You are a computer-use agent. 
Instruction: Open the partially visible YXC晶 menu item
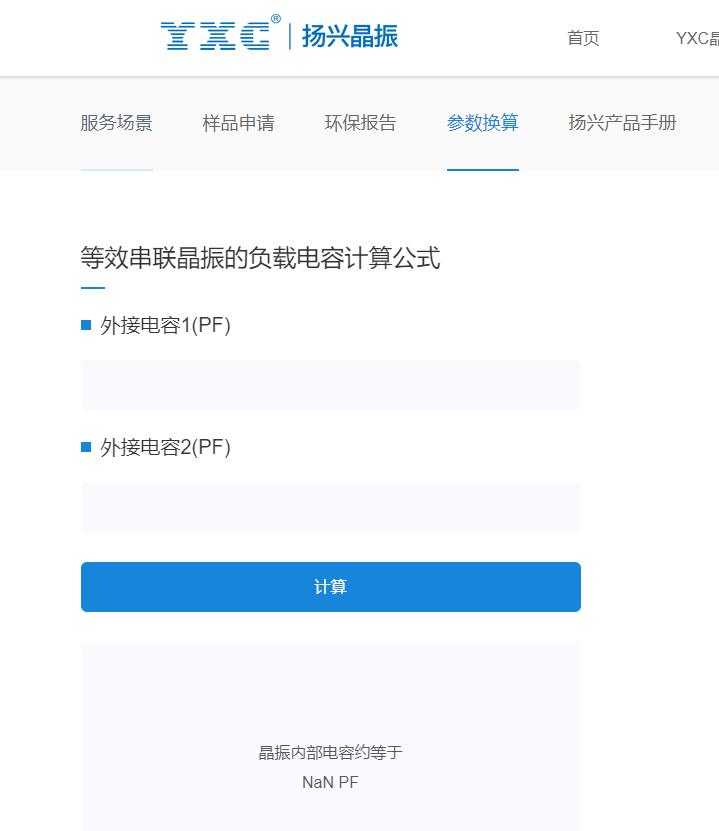tap(697, 39)
